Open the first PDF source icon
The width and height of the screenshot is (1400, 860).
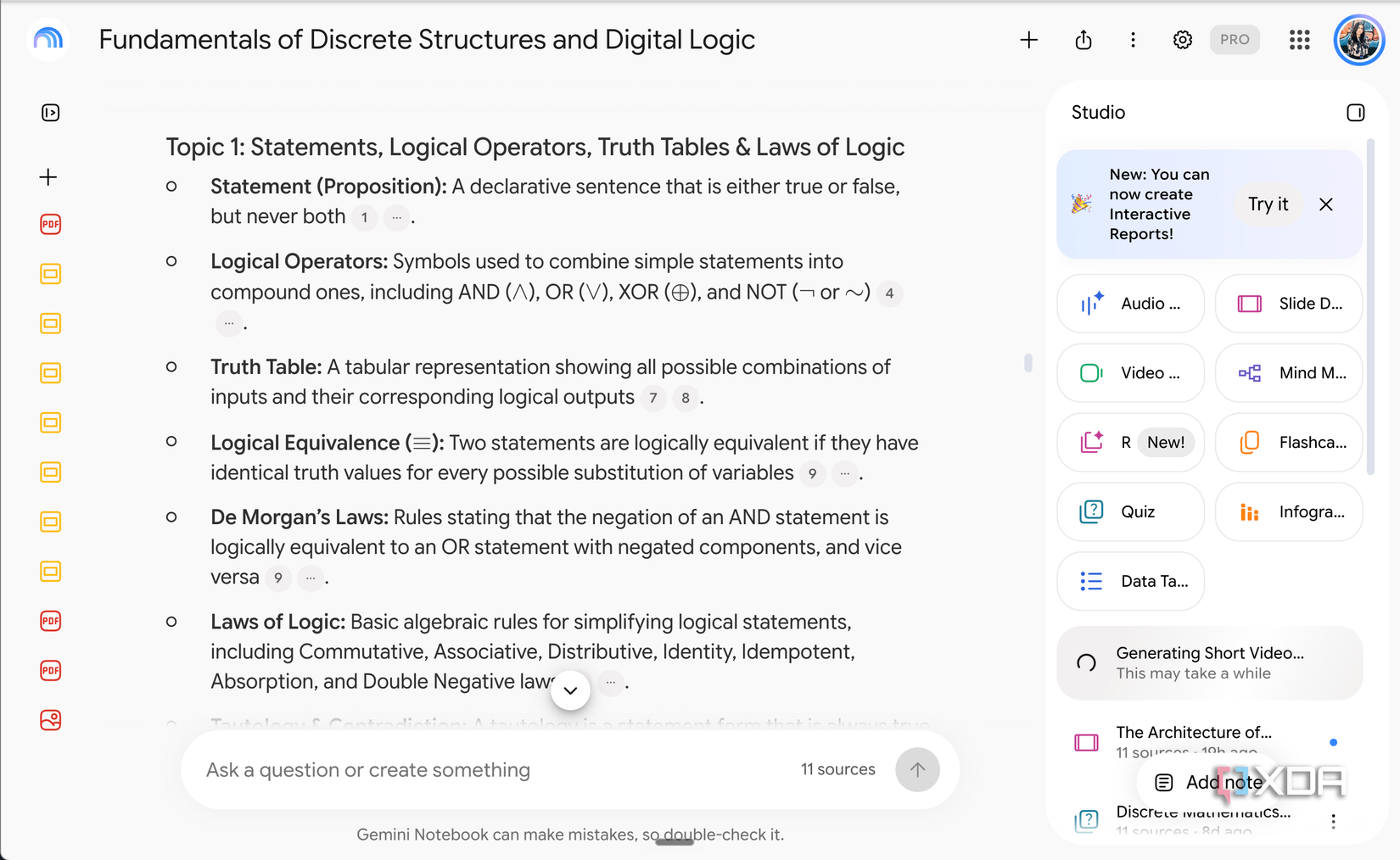51,225
